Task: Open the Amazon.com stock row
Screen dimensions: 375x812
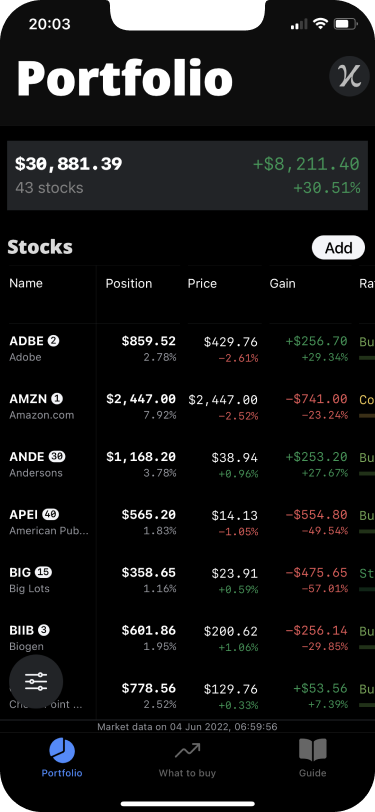Action: tap(188, 407)
